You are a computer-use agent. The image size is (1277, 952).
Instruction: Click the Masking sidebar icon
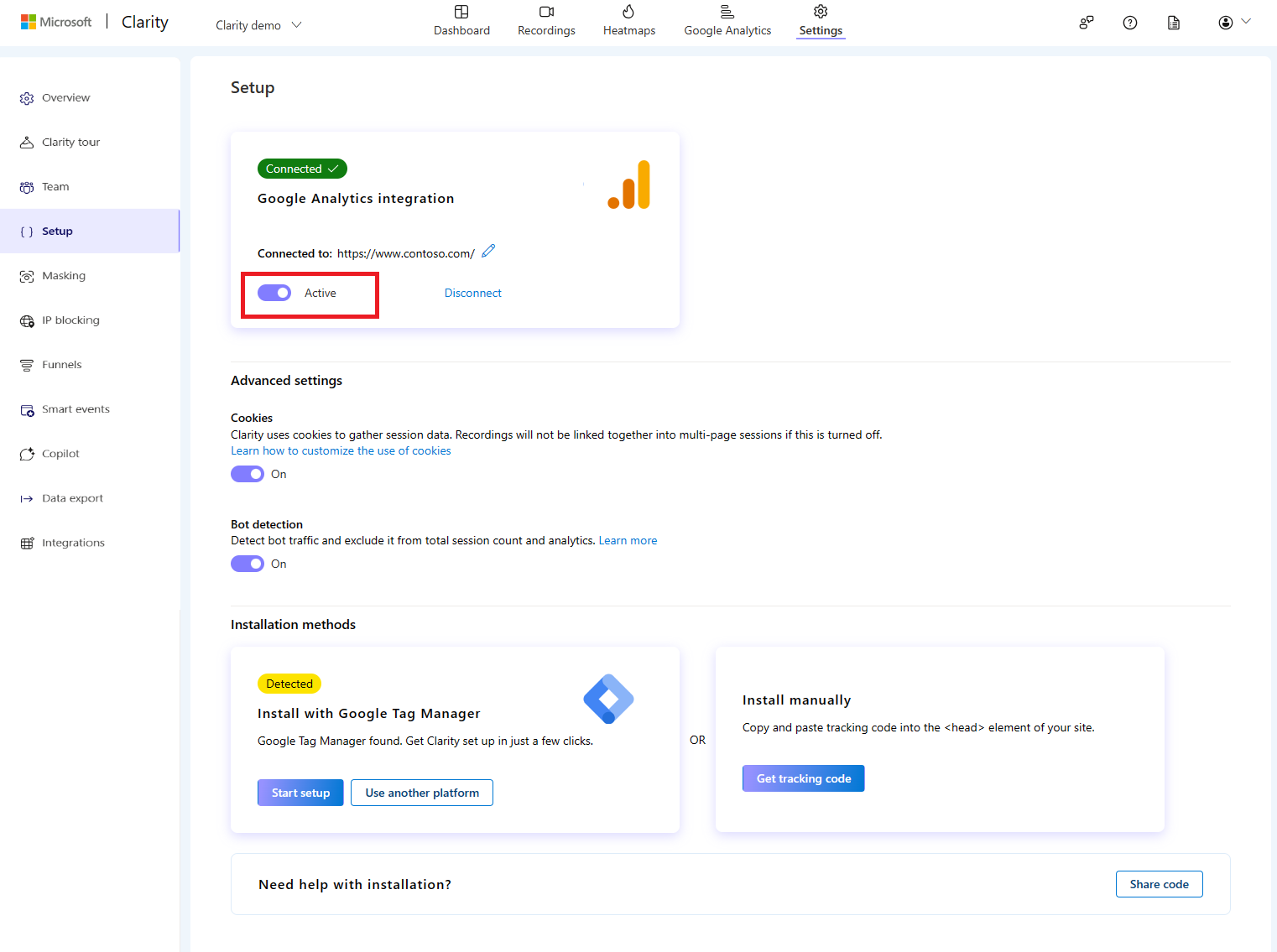27,276
